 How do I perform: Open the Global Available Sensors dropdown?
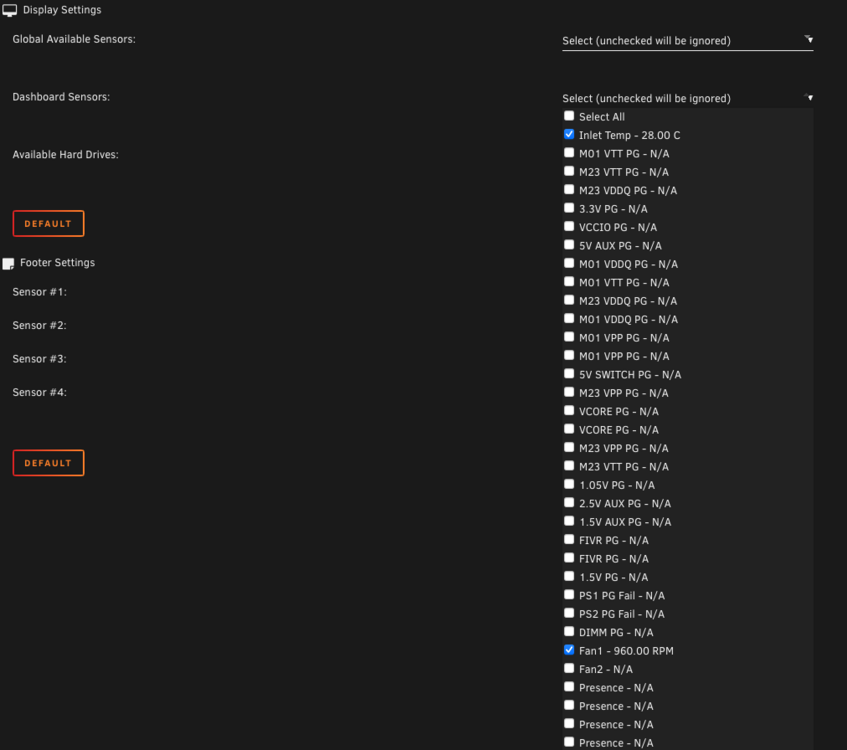click(687, 41)
